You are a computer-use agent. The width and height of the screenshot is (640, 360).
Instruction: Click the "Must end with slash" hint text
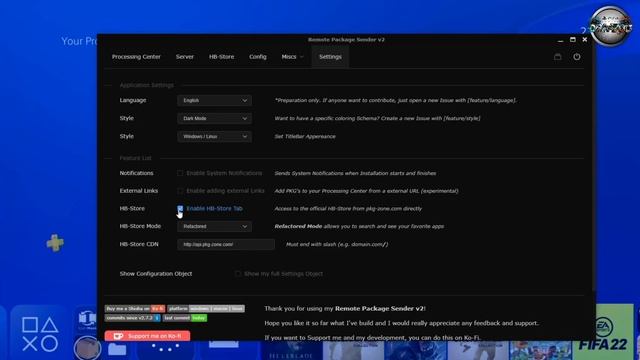pos(337,244)
